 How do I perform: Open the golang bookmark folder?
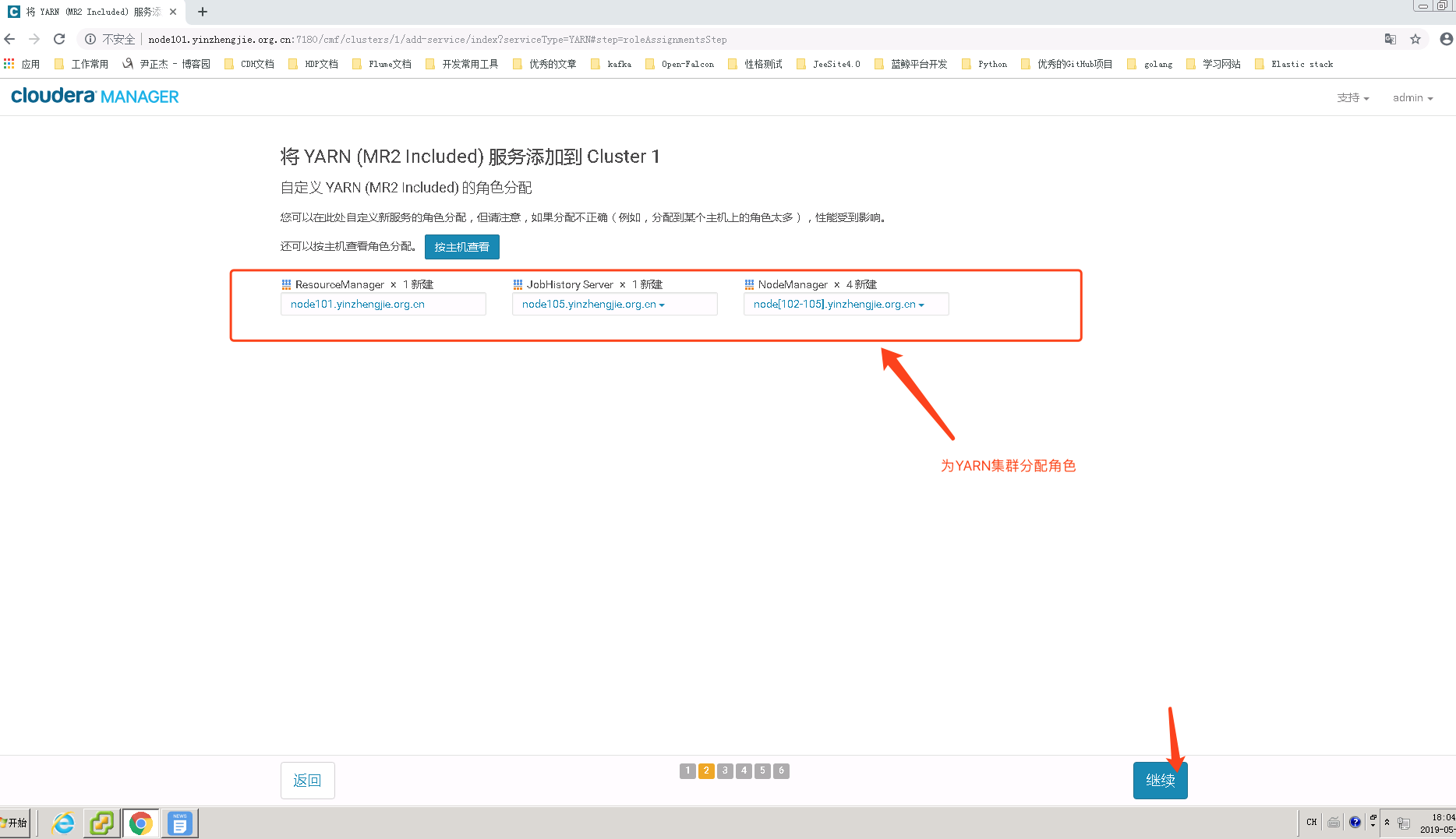click(x=1150, y=64)
